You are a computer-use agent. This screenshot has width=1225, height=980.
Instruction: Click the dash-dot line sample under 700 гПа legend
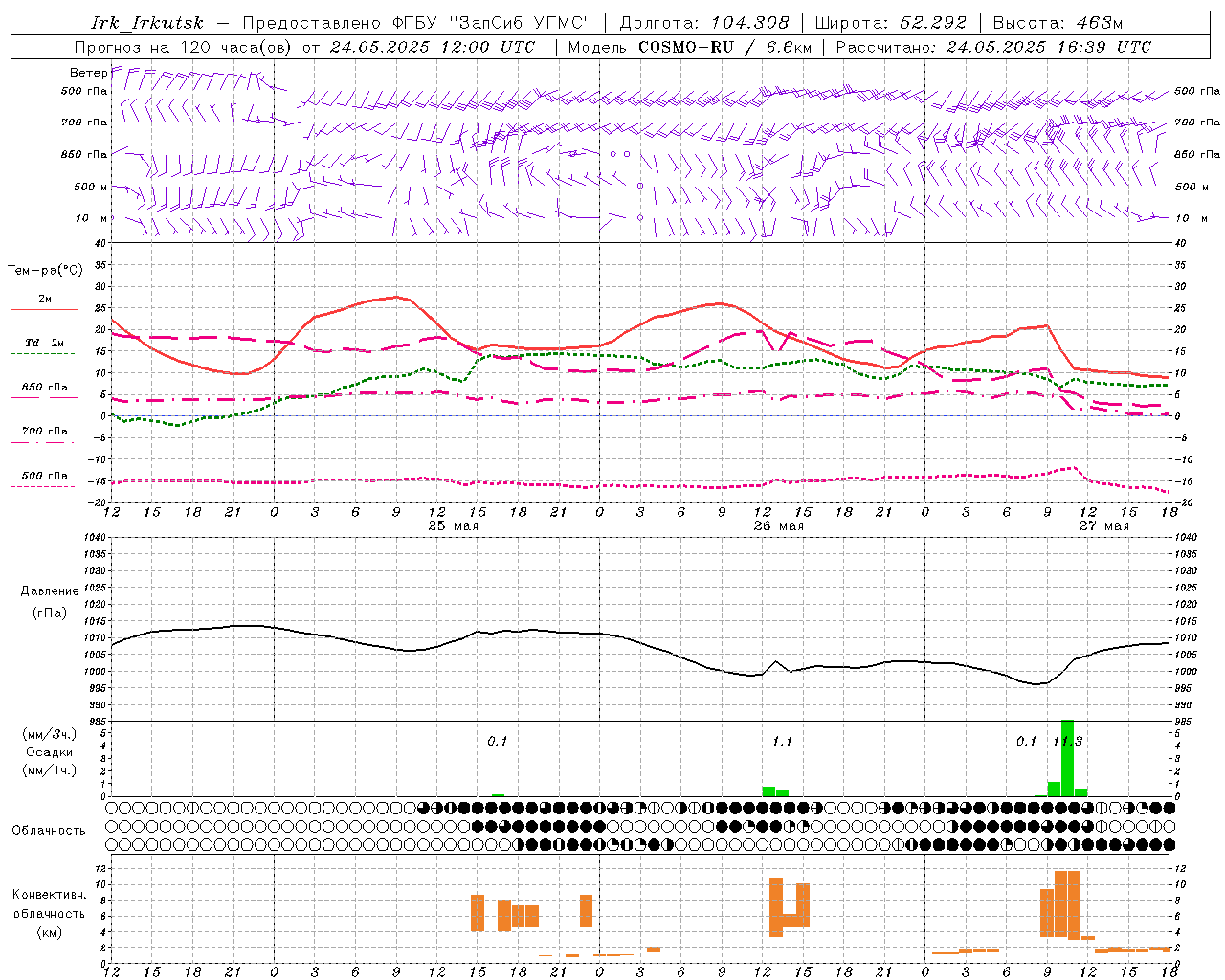[x=42, y=443]
